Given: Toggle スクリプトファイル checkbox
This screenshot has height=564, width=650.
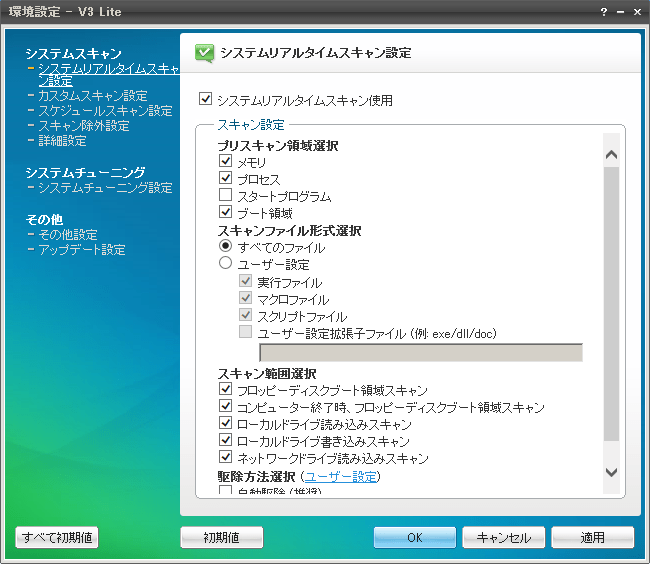Looking at the screenshot, I should 245,315.
